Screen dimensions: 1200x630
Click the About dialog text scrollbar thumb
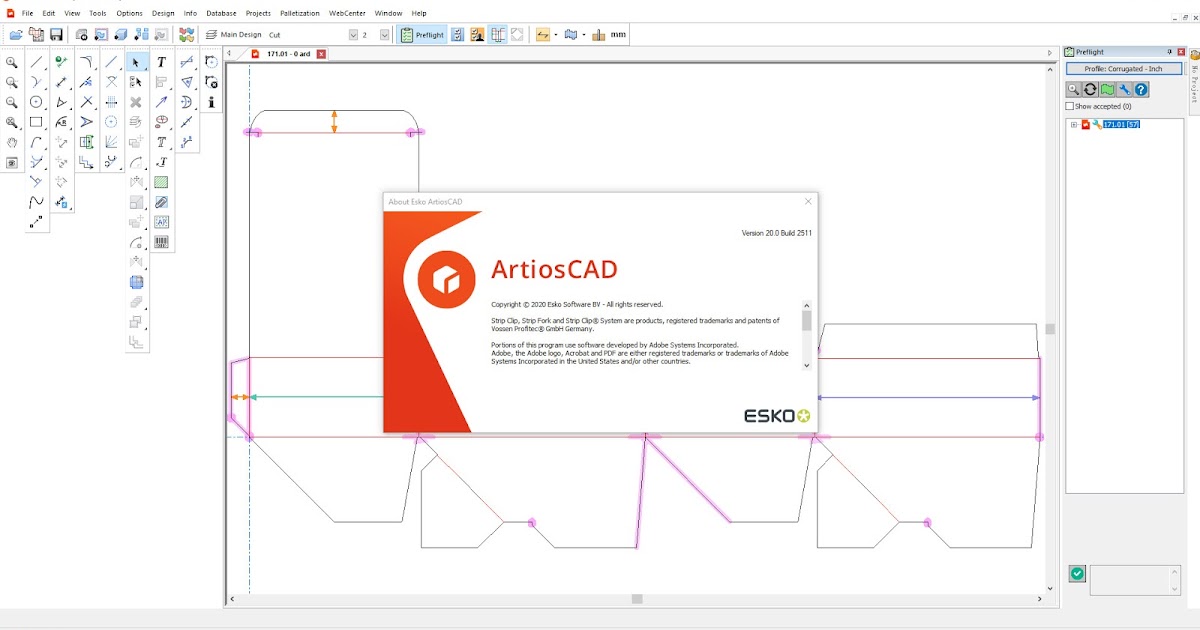[807, 320]
